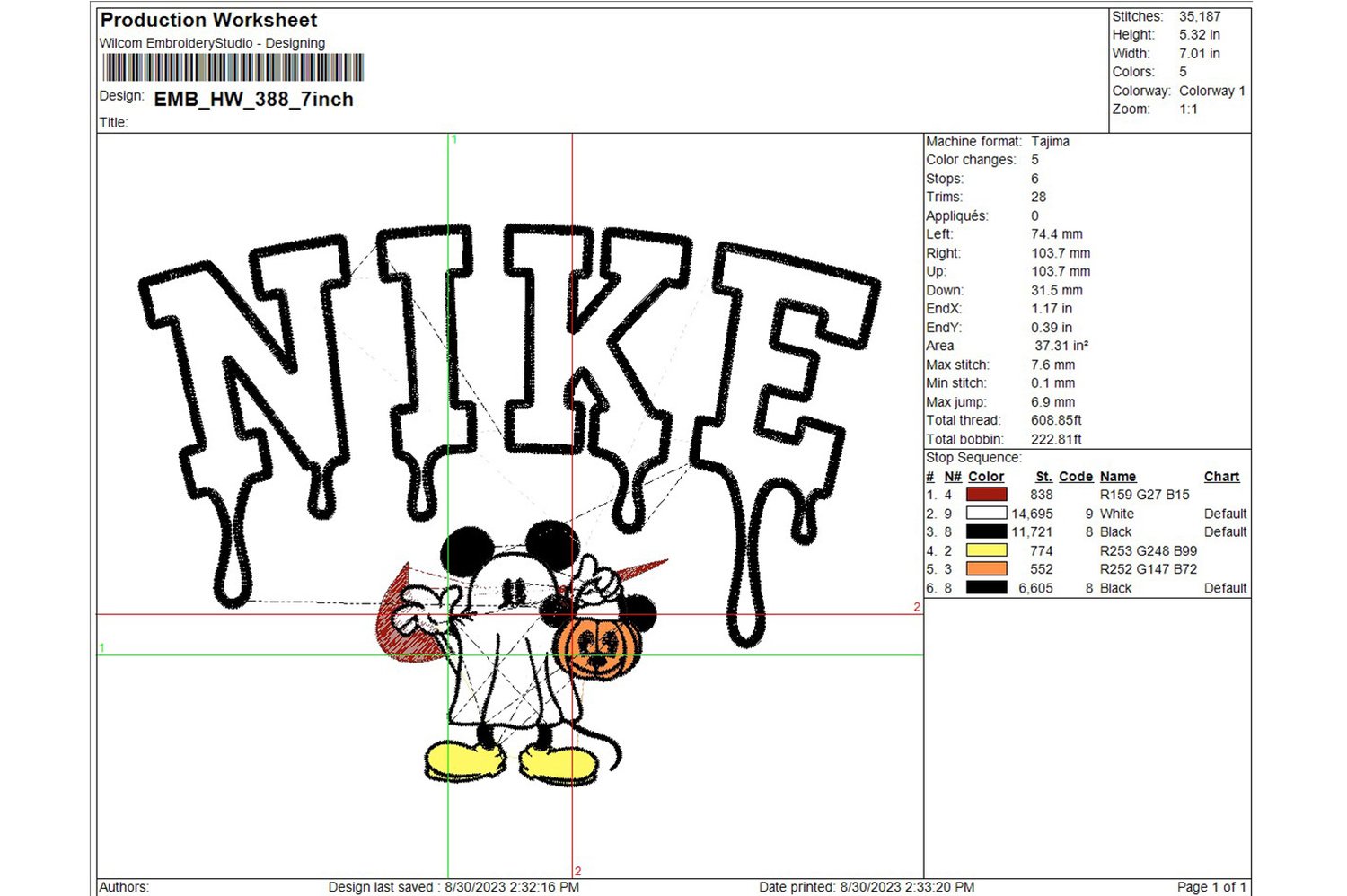This screenshot has width=1347, height=896.
Task: Select the stitch count 838
Action: [1042, 495]
